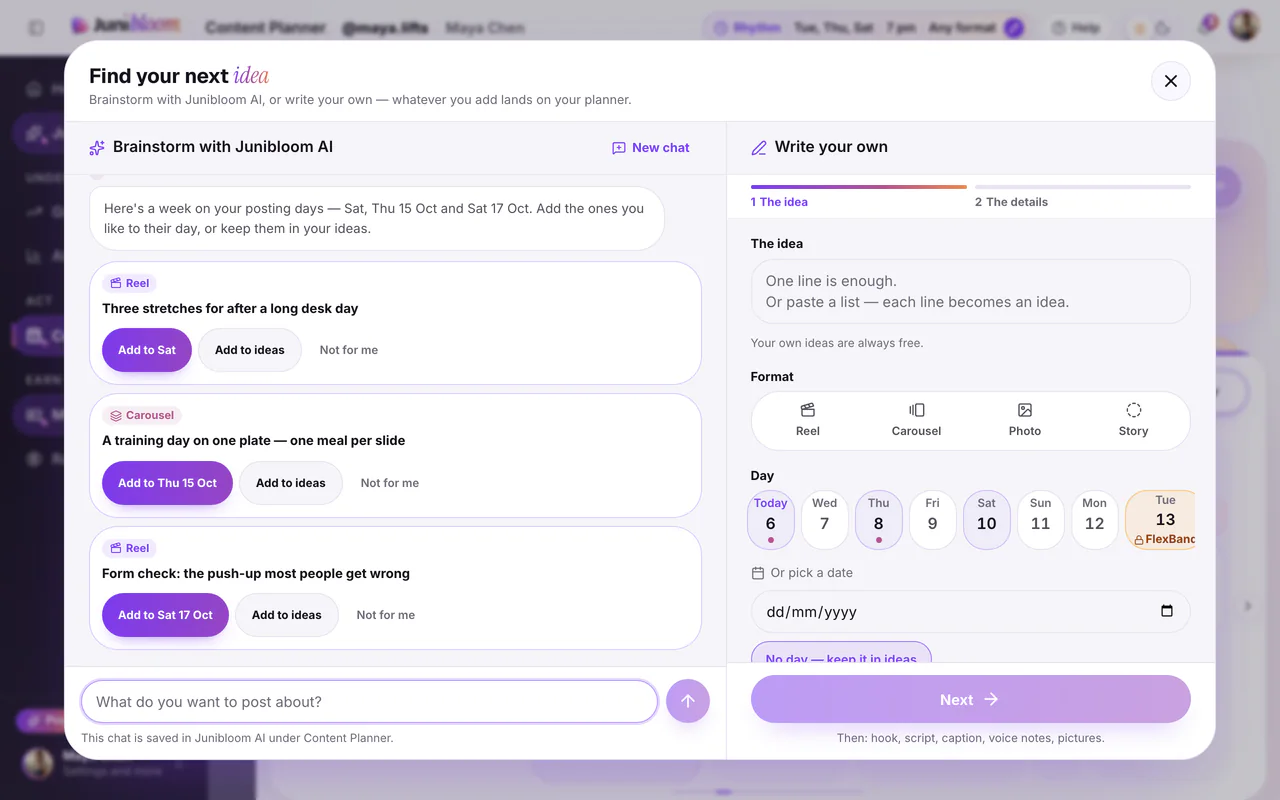Choose the Carousel format option
This screenshot has height=800, width=1280.
pyautogui.click(x=917, y=420)
